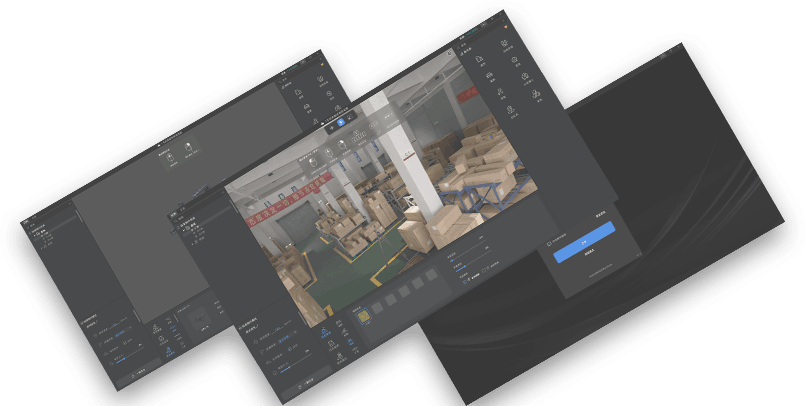Screen dimensions: 805x406
Task: Click the last empty thumbnail slot in the strip
Action: [431, 274]
